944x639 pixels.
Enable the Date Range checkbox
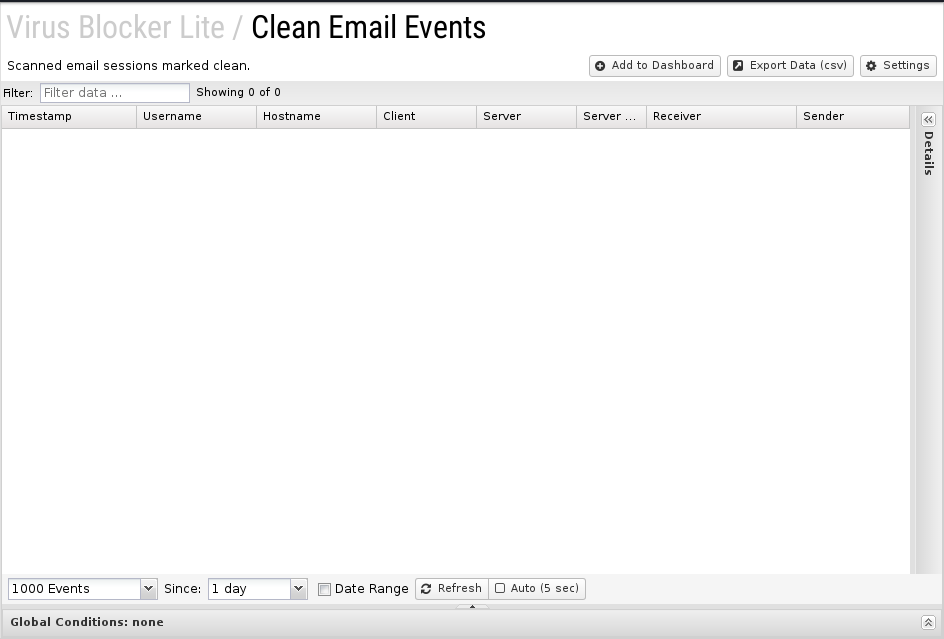(324, 589)
